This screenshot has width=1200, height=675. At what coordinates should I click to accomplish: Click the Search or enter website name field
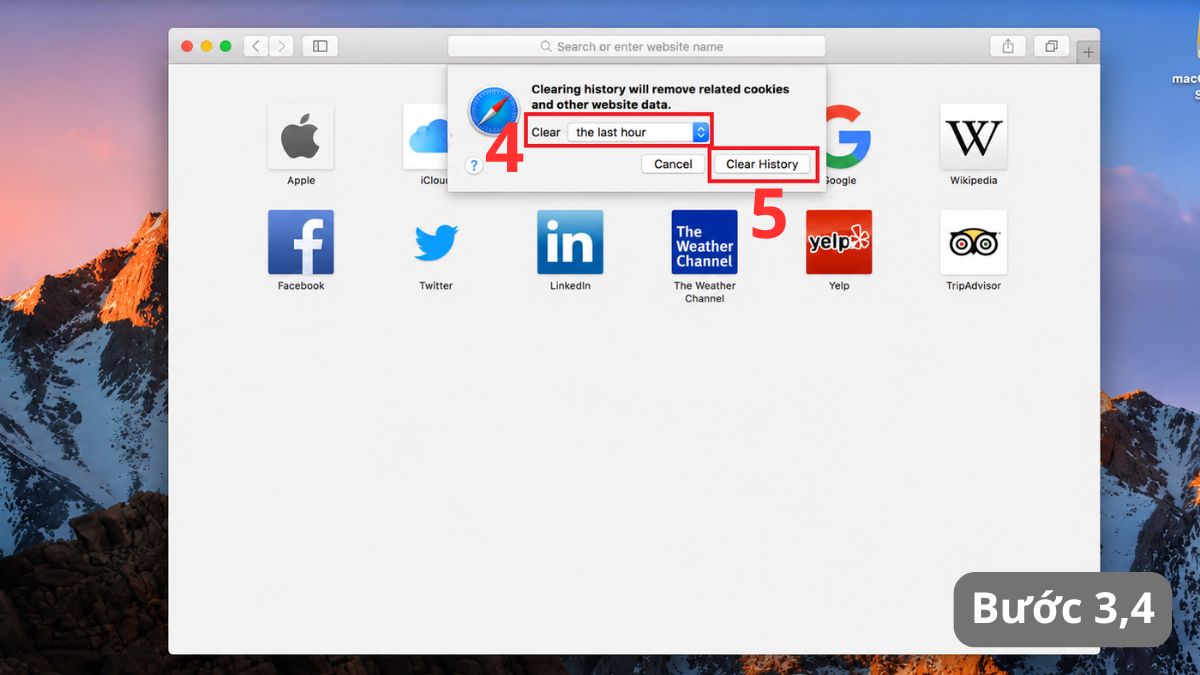pyautogui.click(x=636, y=46)
